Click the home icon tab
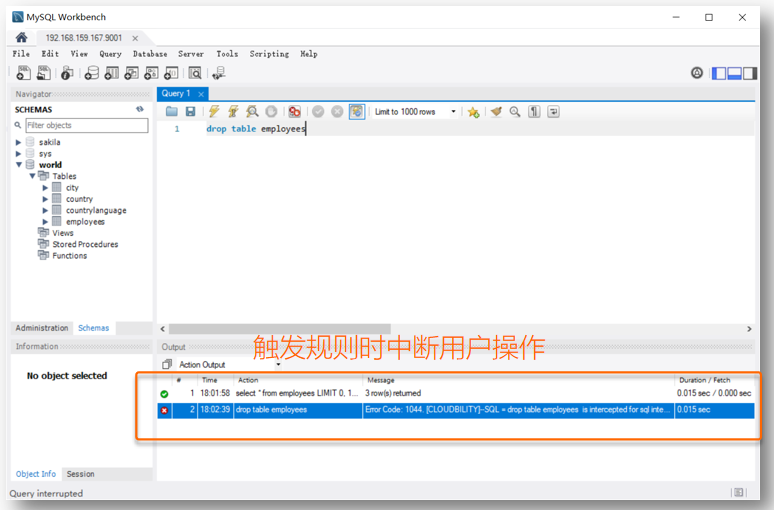 [x=21, y=37]
